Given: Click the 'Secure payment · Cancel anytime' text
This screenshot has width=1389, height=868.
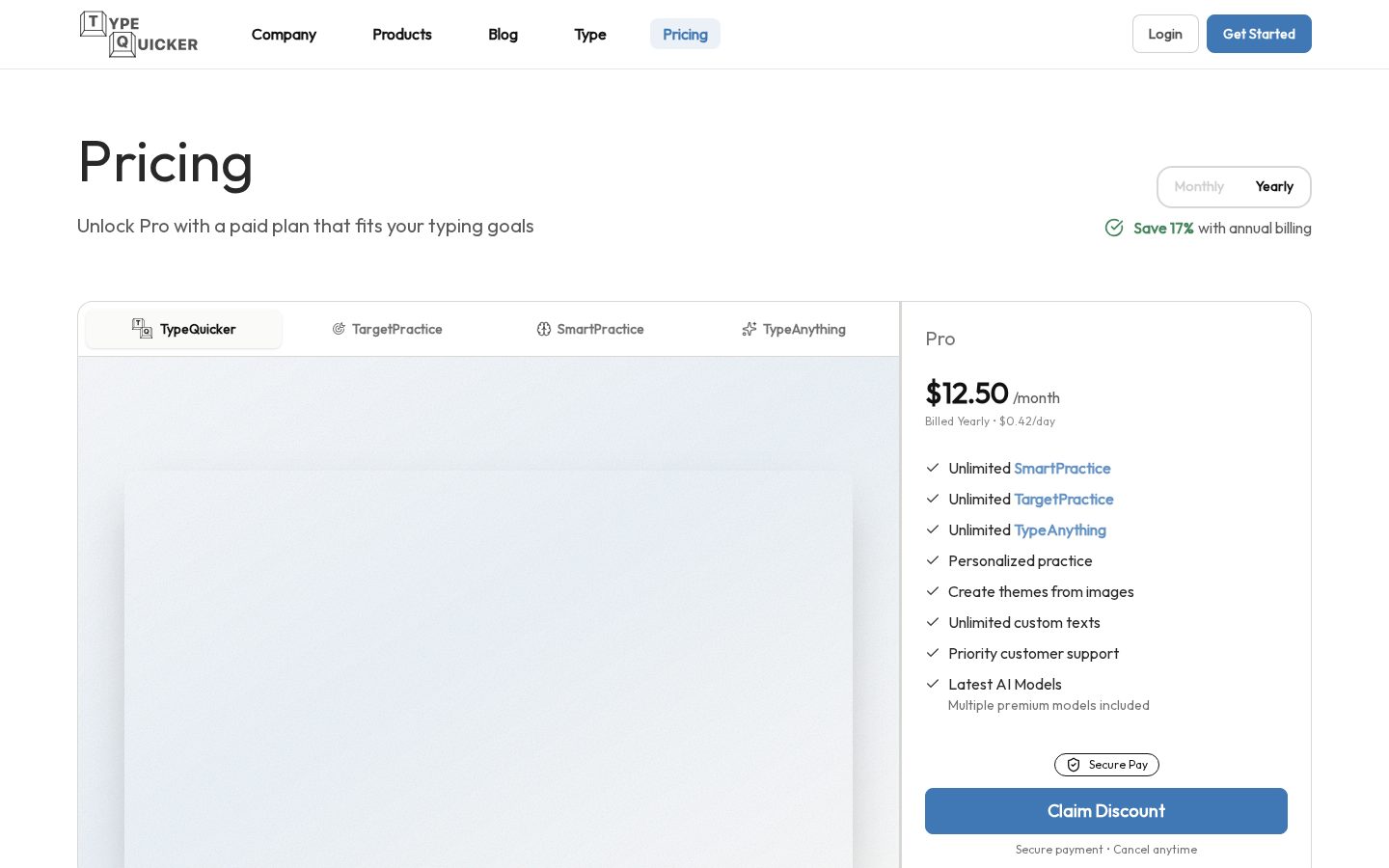Looking at the screenshot, I should [x=1106, y=850].
